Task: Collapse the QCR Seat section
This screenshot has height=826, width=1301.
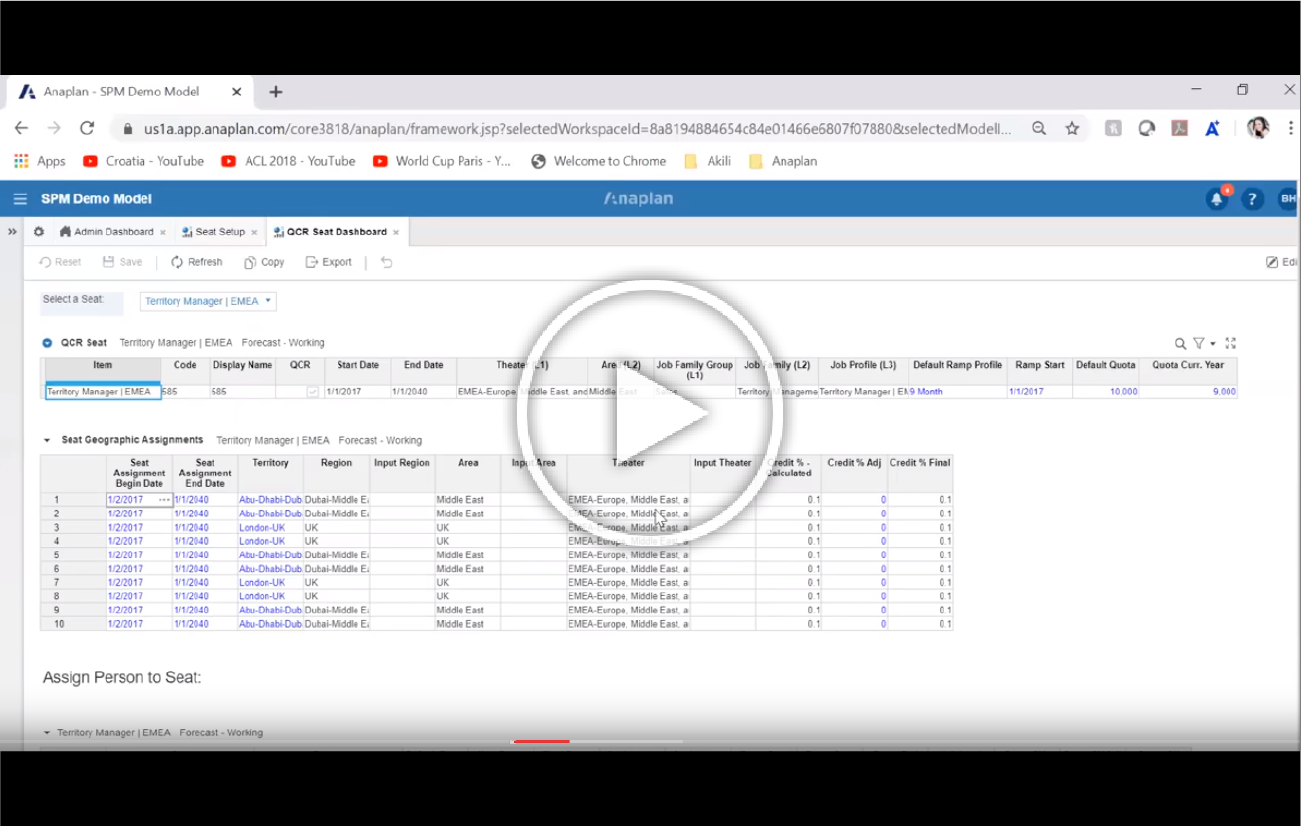Action: click(47, 343)
